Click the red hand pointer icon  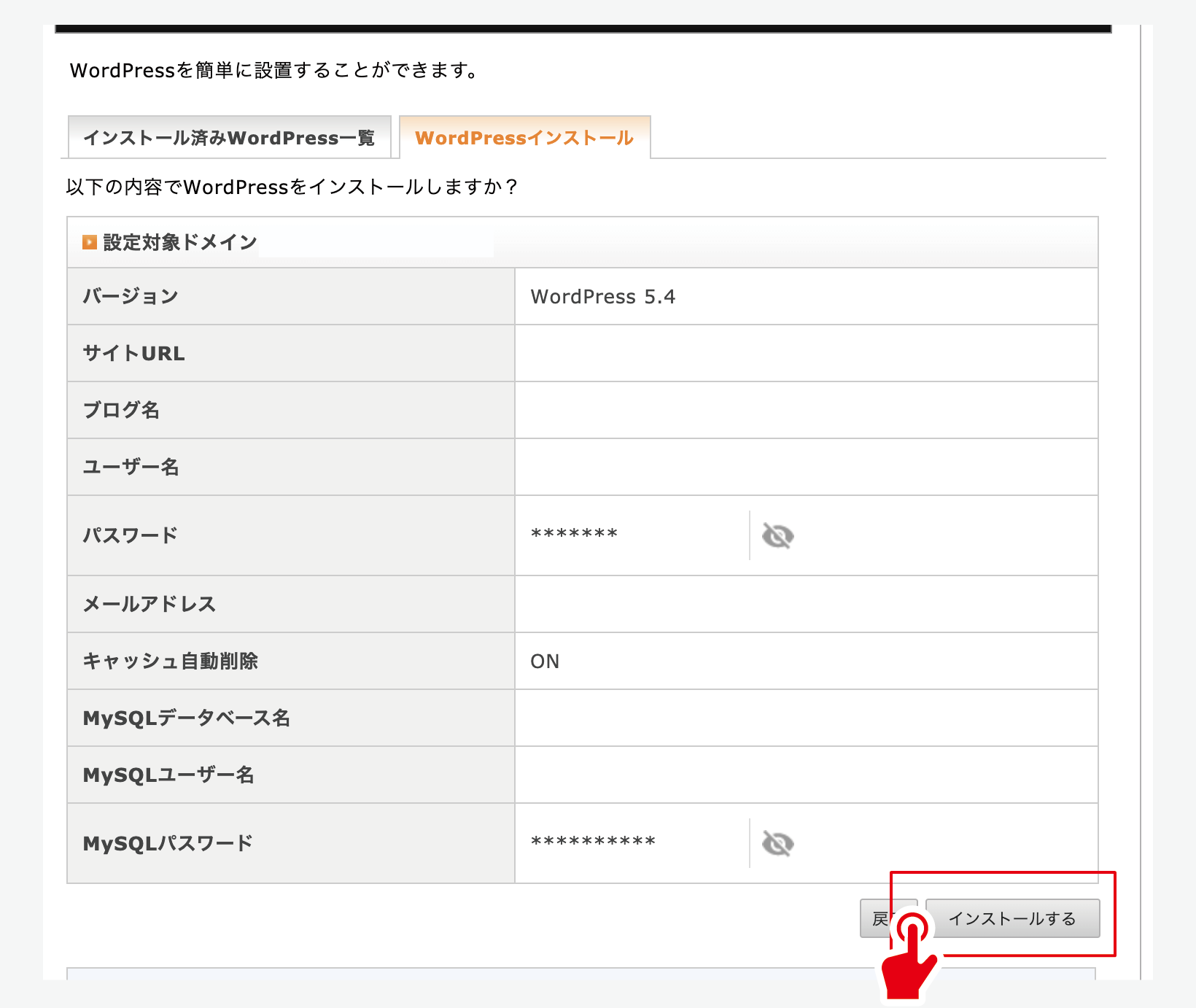click(x=909, y=955)
